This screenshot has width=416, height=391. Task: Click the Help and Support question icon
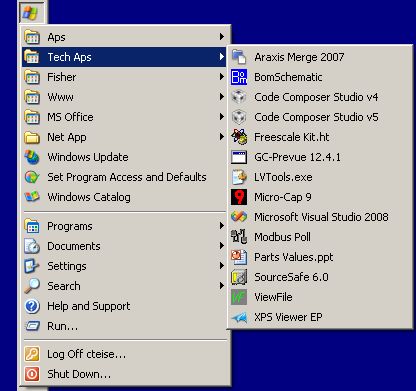[x=32, y=306]
